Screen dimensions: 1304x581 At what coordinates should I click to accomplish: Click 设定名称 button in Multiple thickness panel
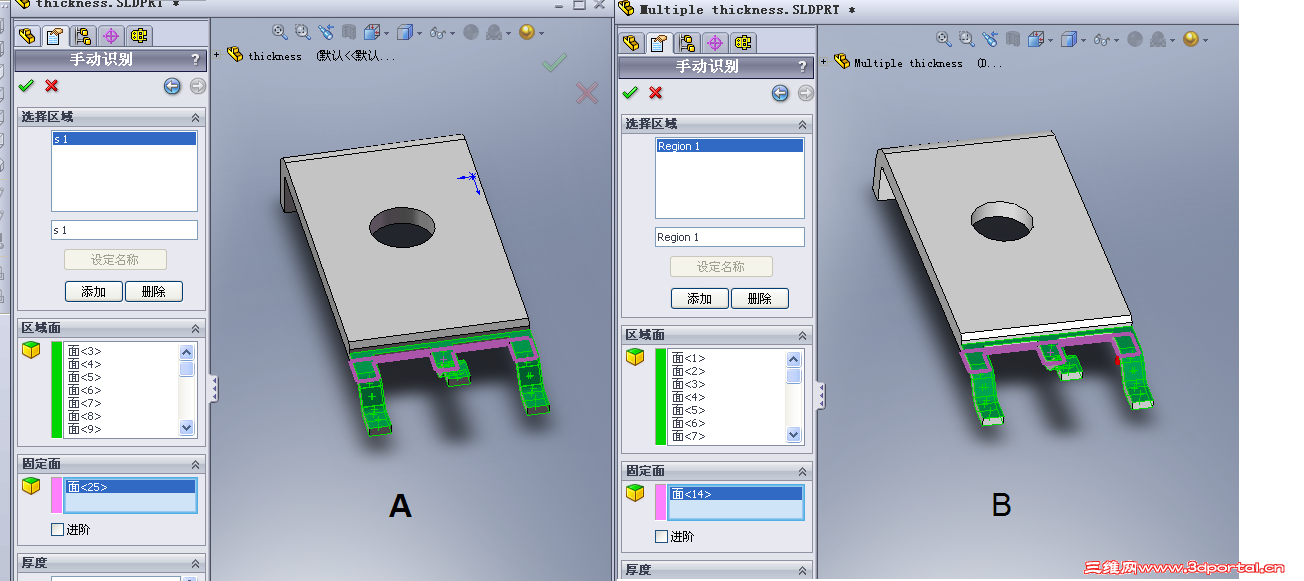pyautogui.click(x=721, y=266)
